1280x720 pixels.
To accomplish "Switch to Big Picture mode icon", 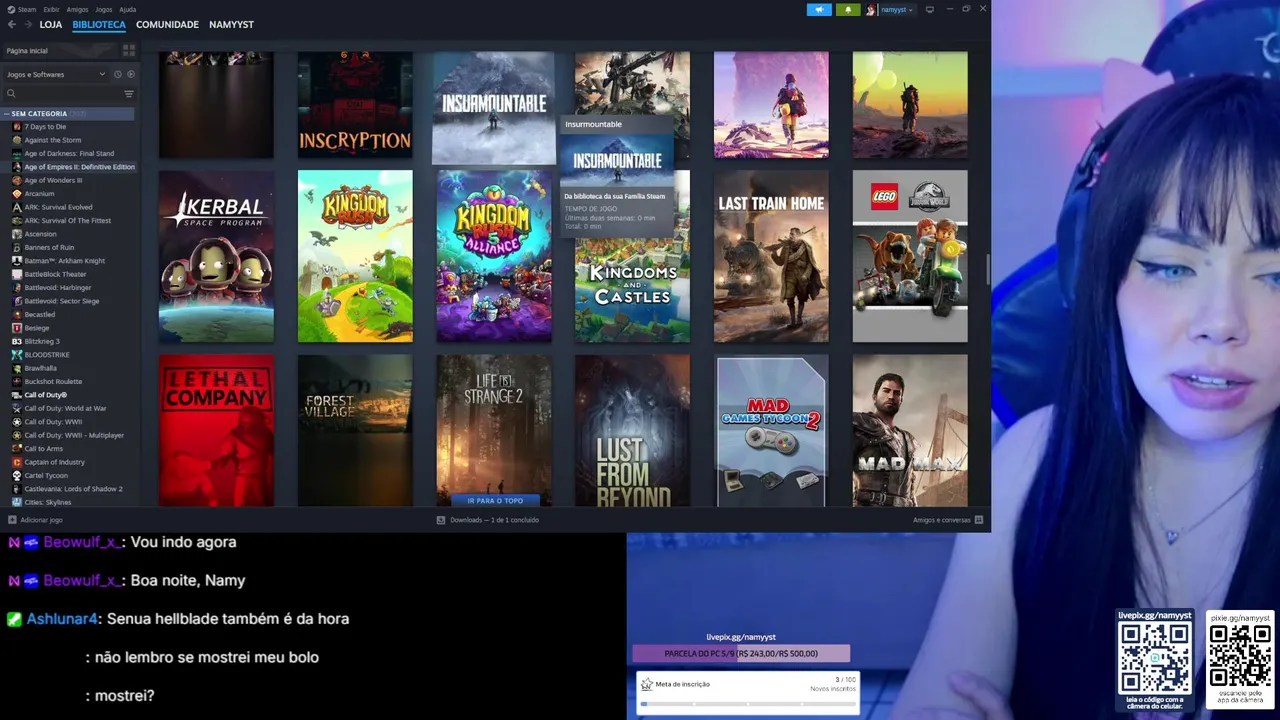I will pos(930,9).
